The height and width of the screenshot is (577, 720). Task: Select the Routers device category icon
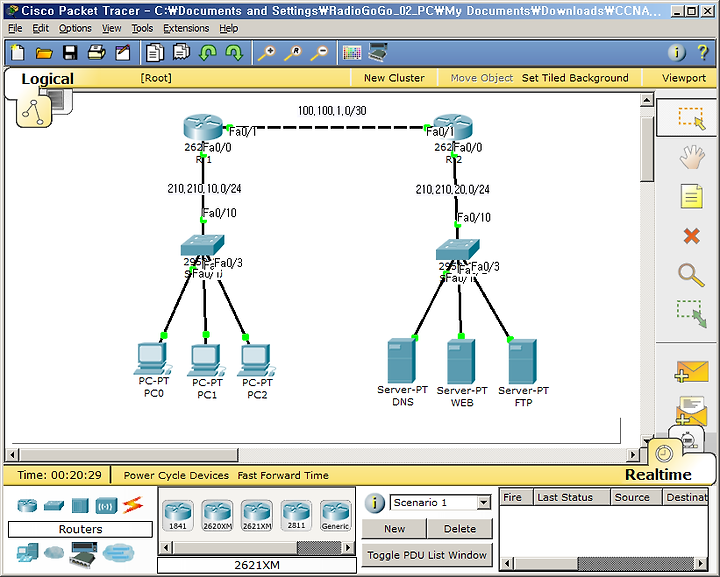(x=27, y=506)
